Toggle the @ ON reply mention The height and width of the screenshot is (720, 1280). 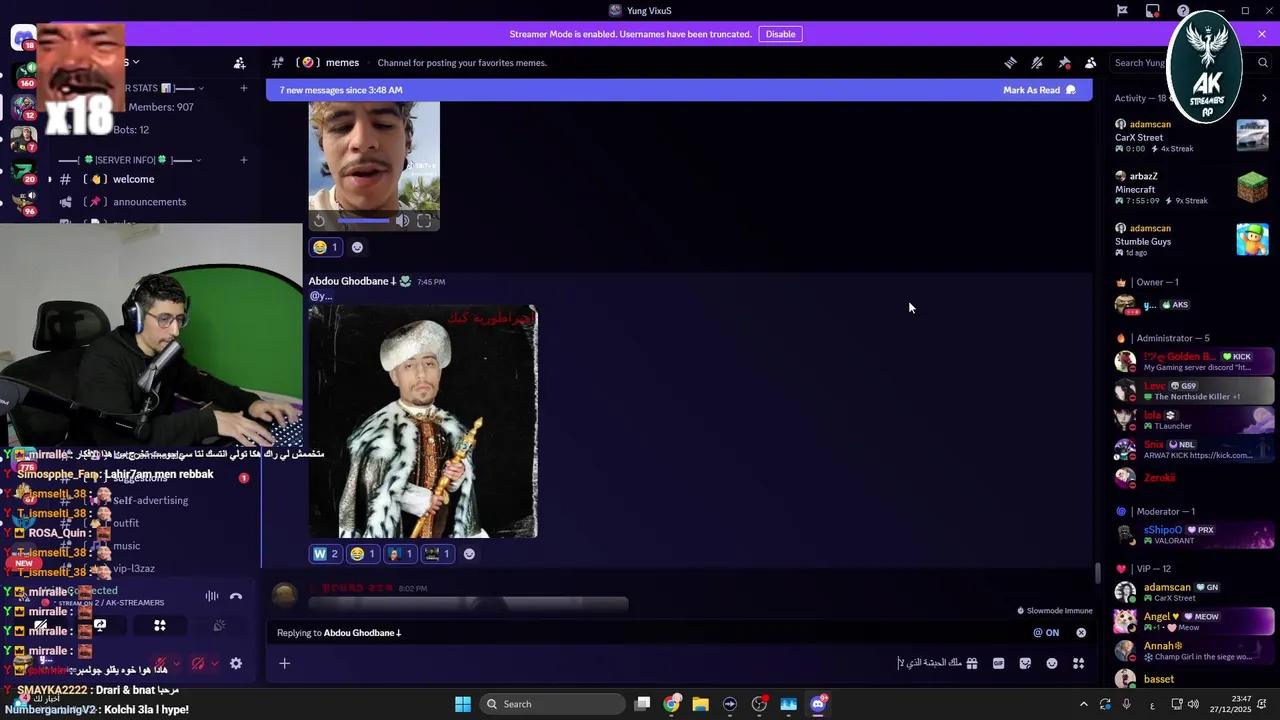click(x=1046, y=632)
